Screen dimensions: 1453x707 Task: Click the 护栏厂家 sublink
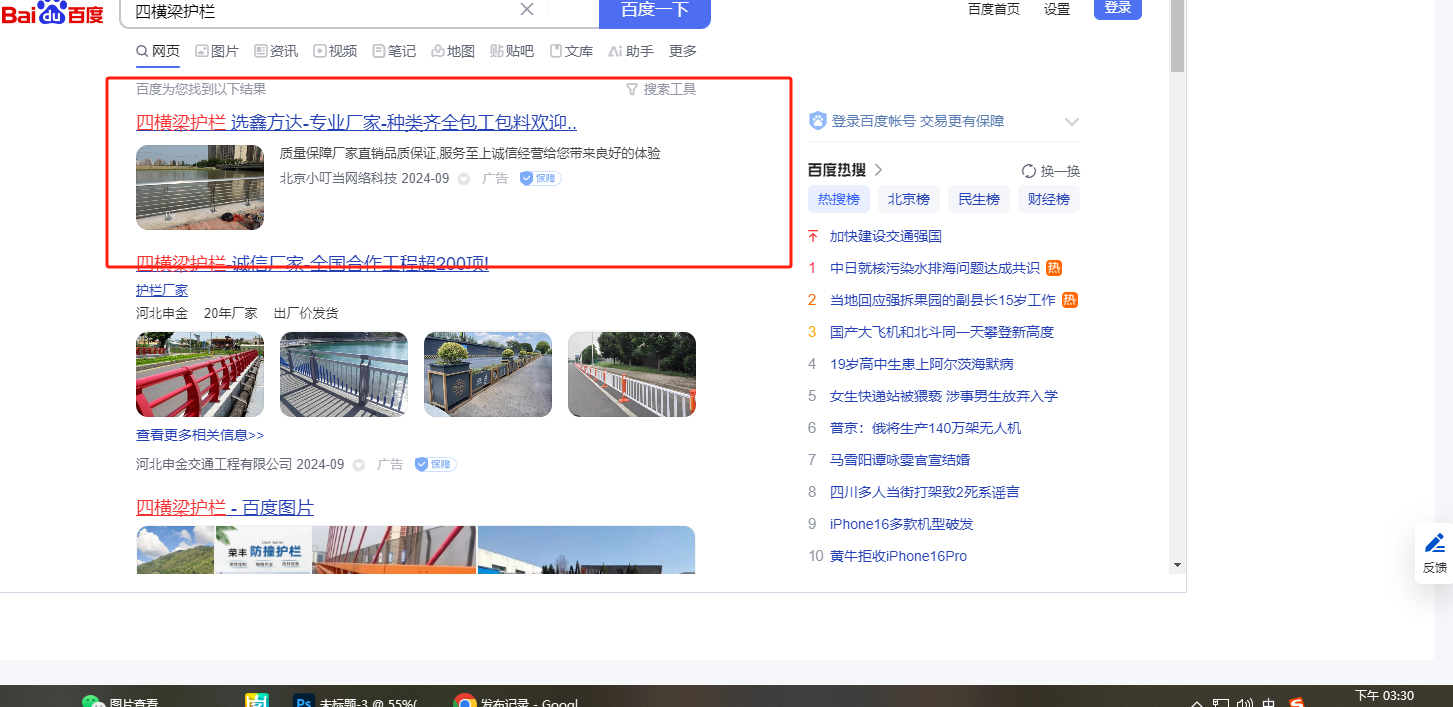click(162, 290)
